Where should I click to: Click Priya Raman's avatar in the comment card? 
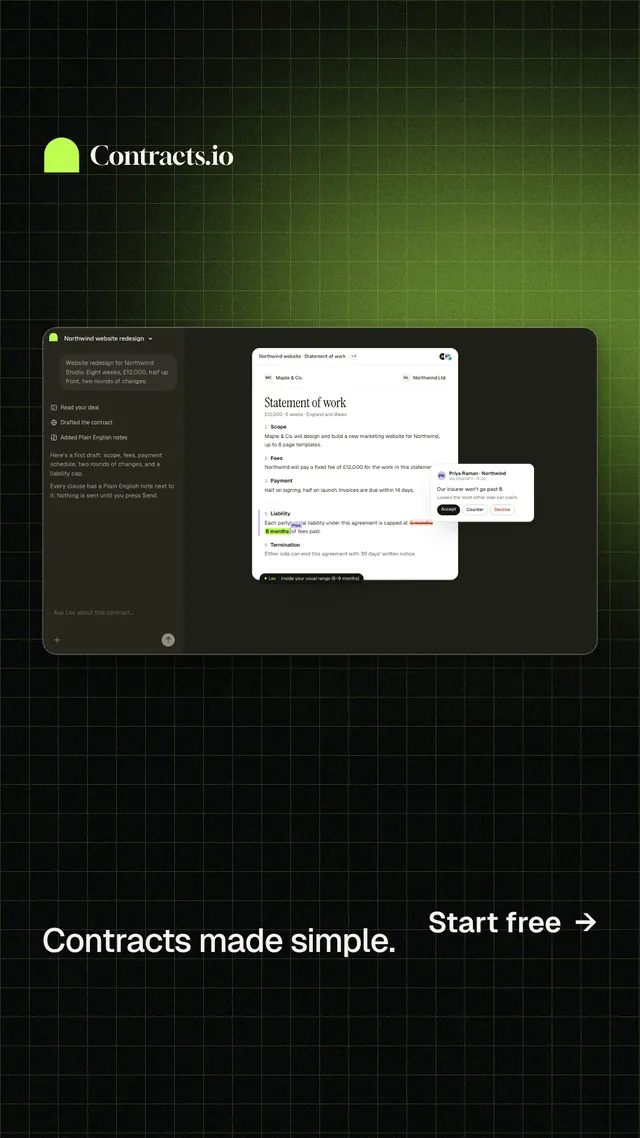click(x=441, y=475)
